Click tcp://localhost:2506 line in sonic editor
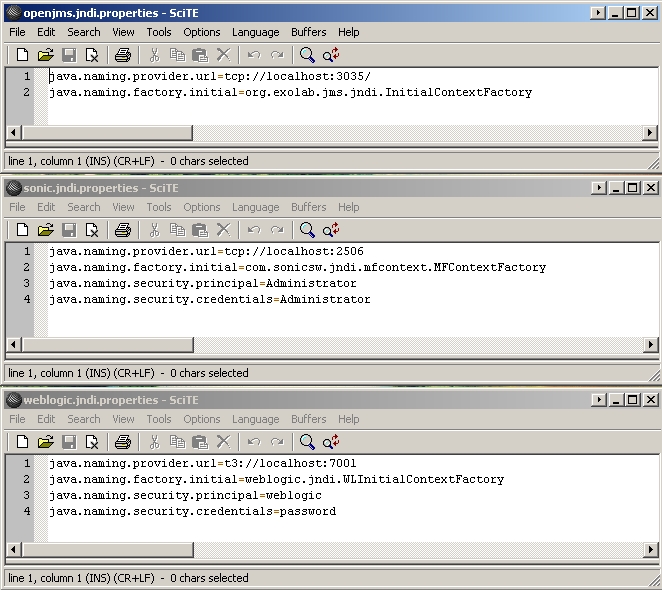Viewport: 662px width, 590px height. click(x=206, y=252)
